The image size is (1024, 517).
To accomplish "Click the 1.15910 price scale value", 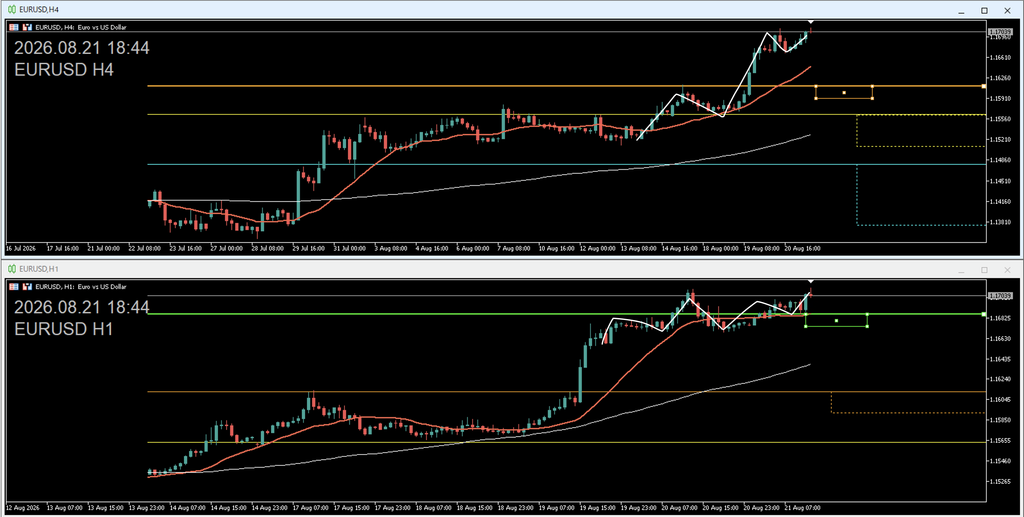I will 1000,99.
